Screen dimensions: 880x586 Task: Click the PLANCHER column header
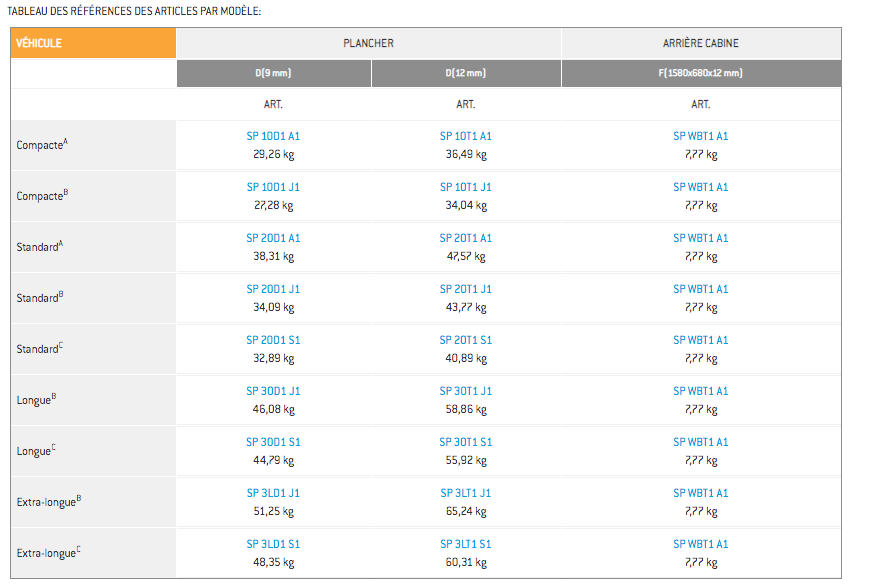368,43
